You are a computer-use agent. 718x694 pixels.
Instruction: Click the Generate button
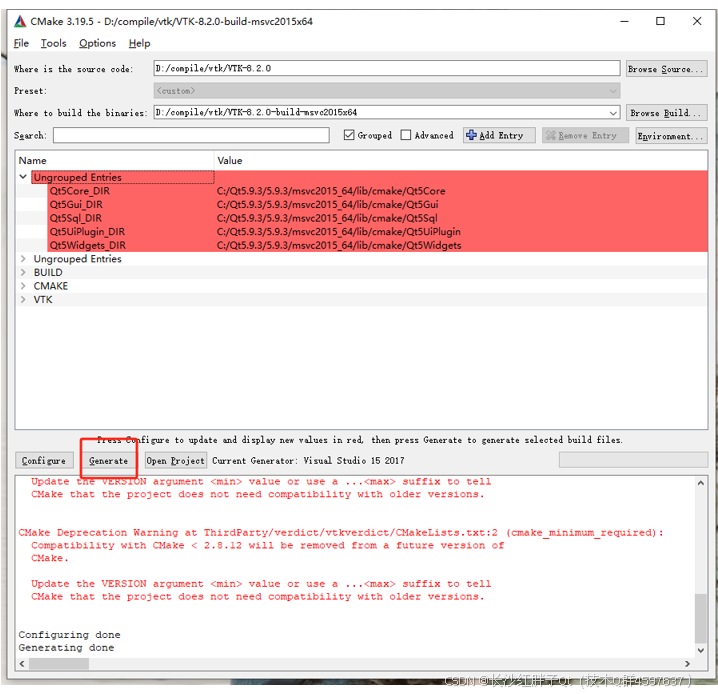coord(109,461)
